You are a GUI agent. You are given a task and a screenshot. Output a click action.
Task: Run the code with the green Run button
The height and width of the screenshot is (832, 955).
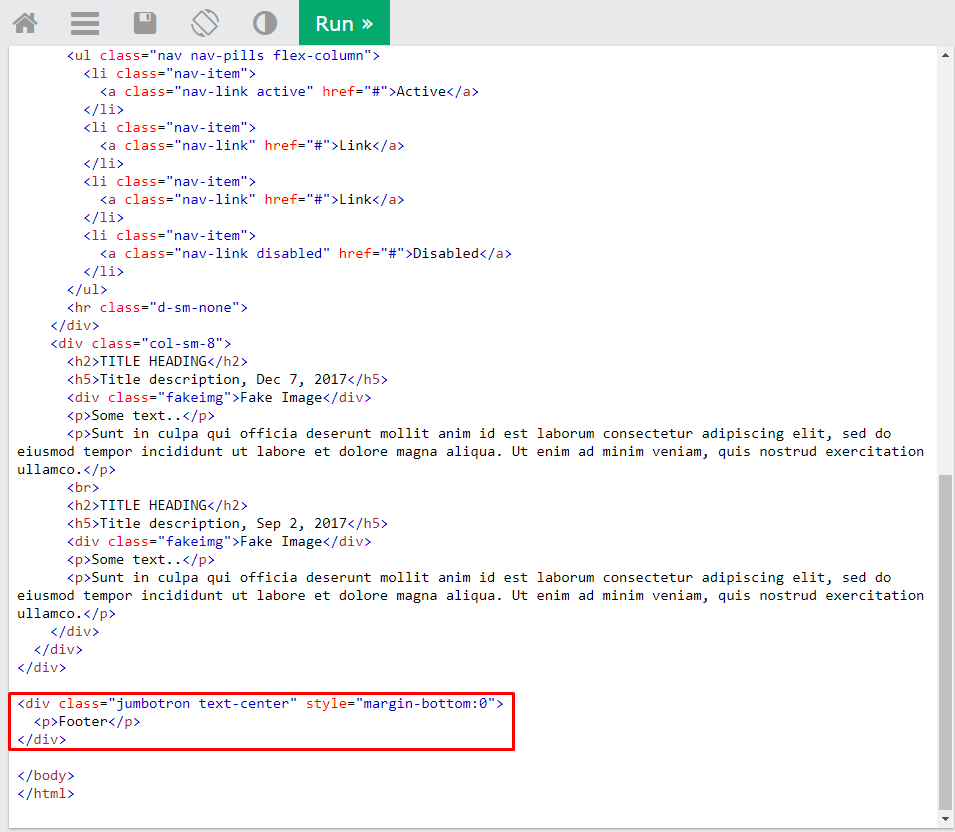(344, 23)
